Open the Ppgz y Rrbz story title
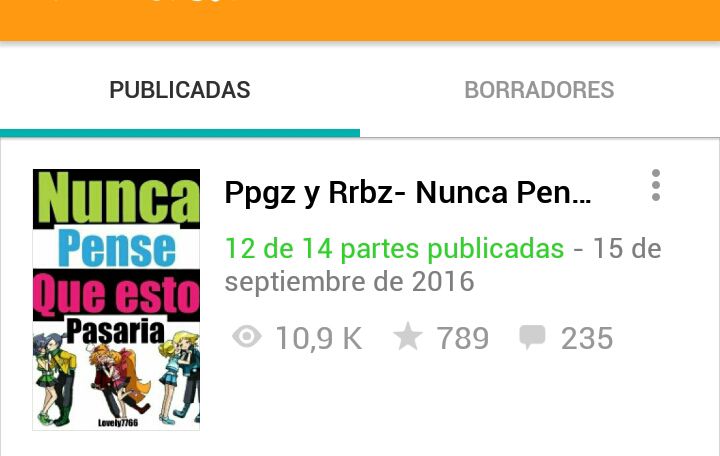720x456 pixels. coord(408,192)
